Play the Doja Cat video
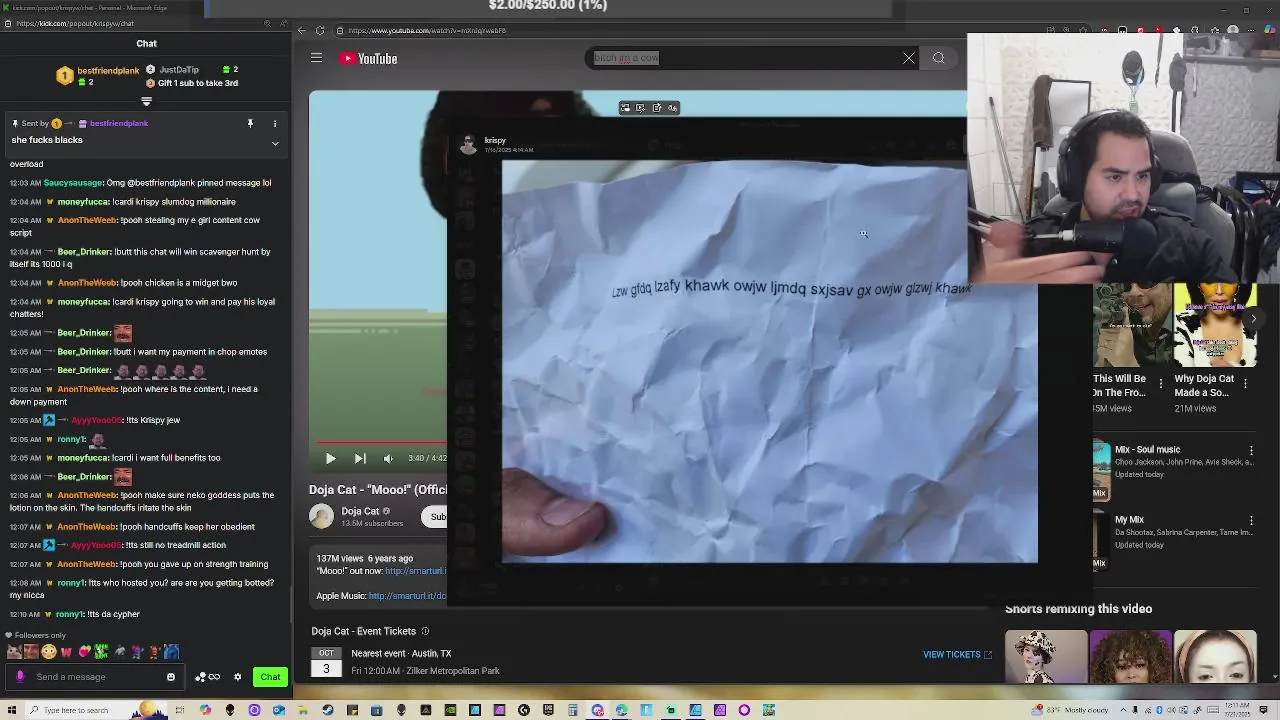The height and width of the screenshot is (720, 1280). [x=330, y=458]
